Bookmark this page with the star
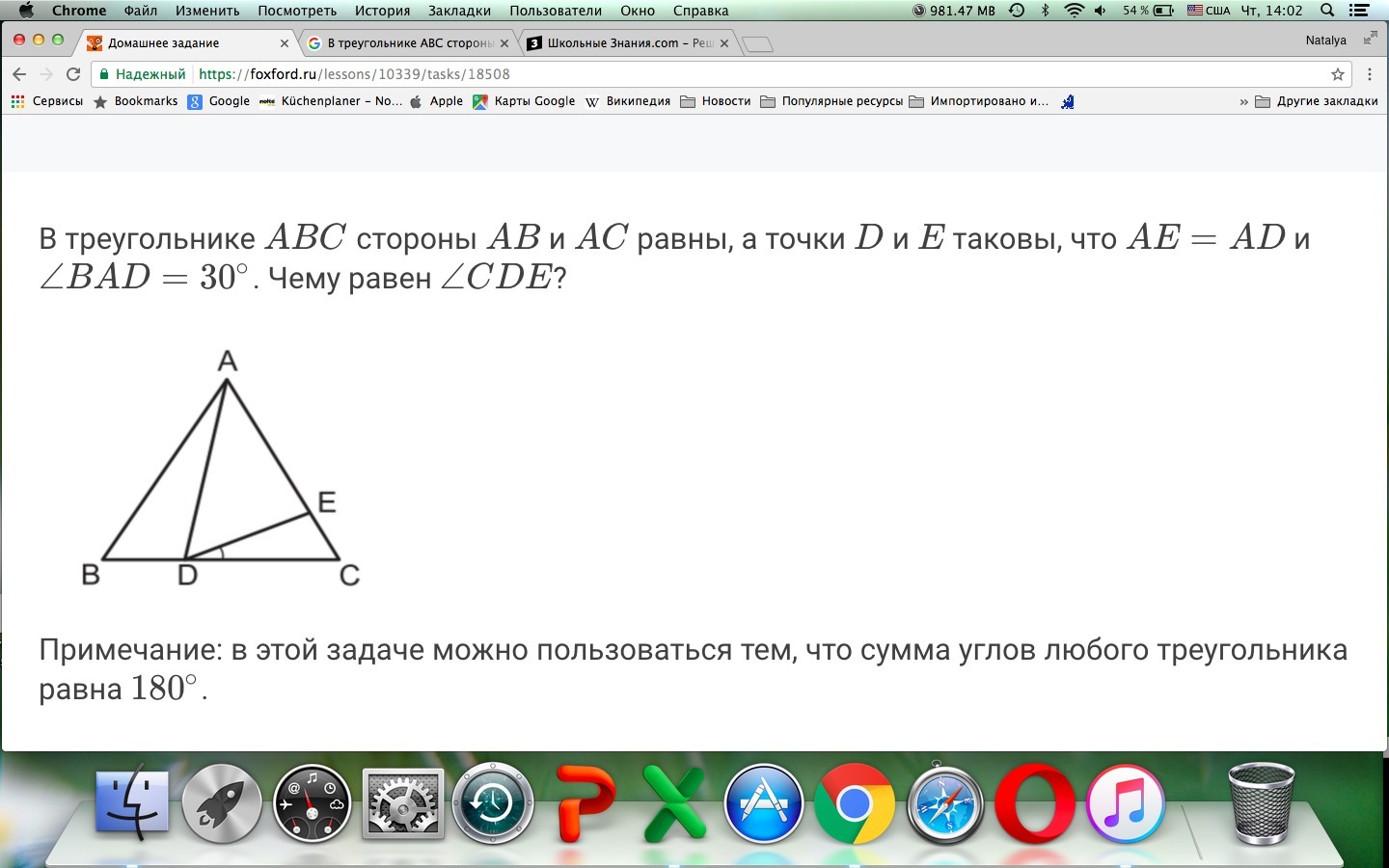 coord(1337,74)
